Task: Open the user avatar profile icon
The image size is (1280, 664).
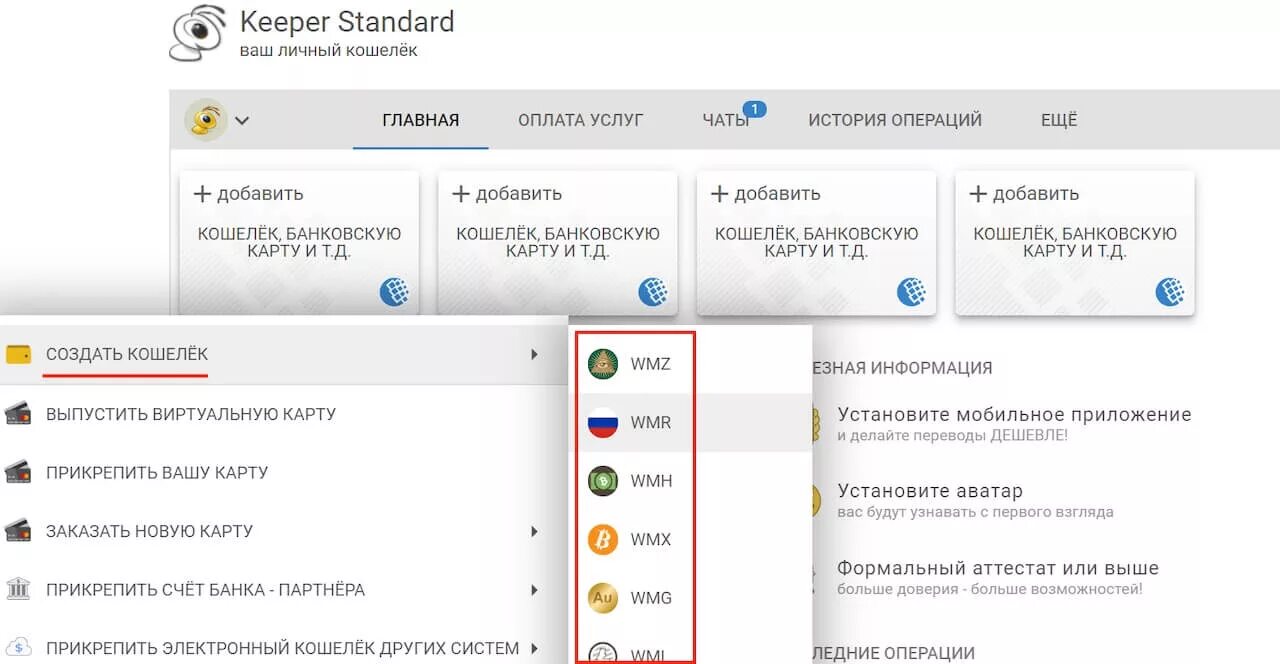Action: (x=206, y=120)
